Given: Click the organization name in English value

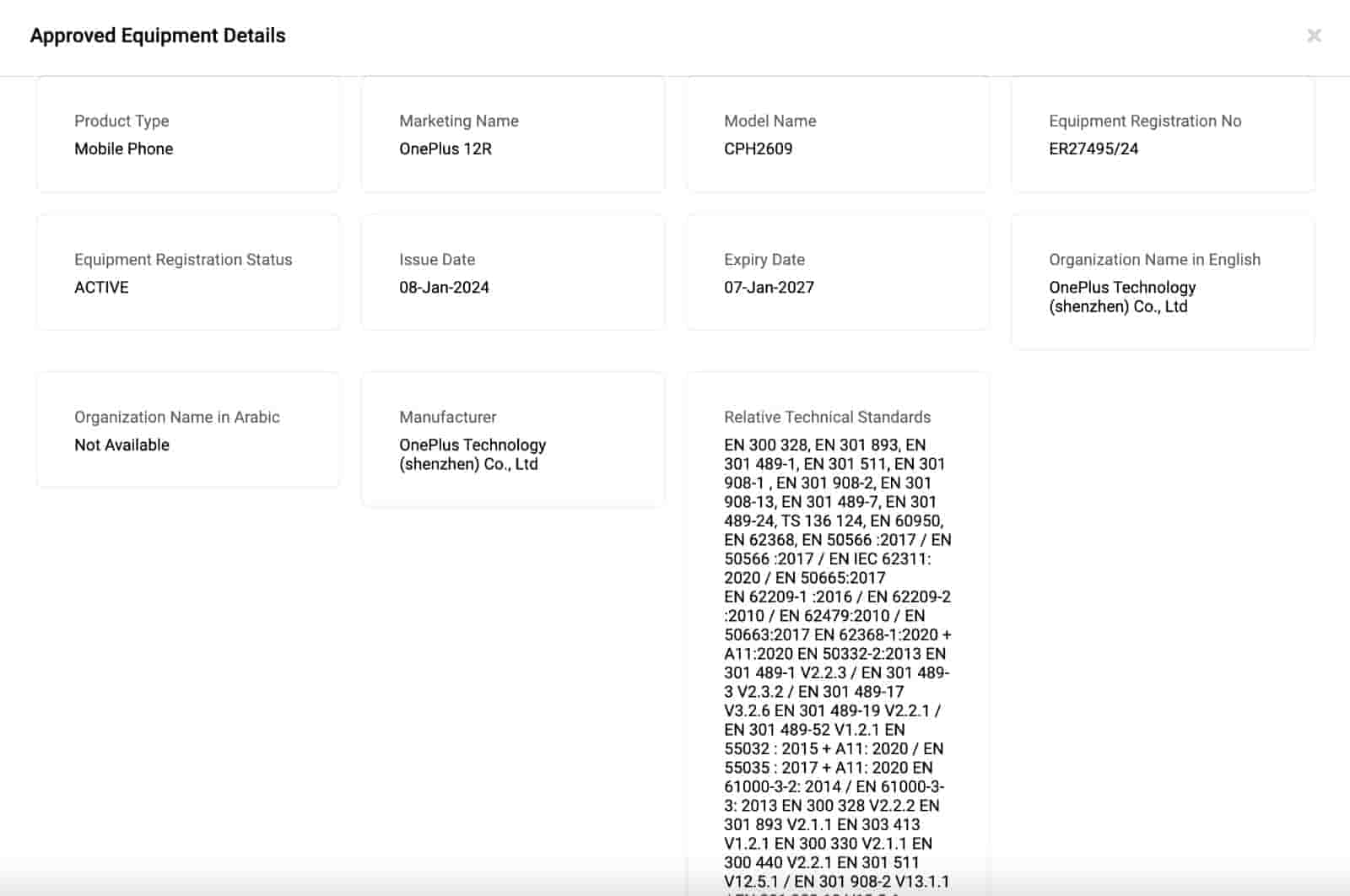Looking at the screenshot, I should (1121, 297).
